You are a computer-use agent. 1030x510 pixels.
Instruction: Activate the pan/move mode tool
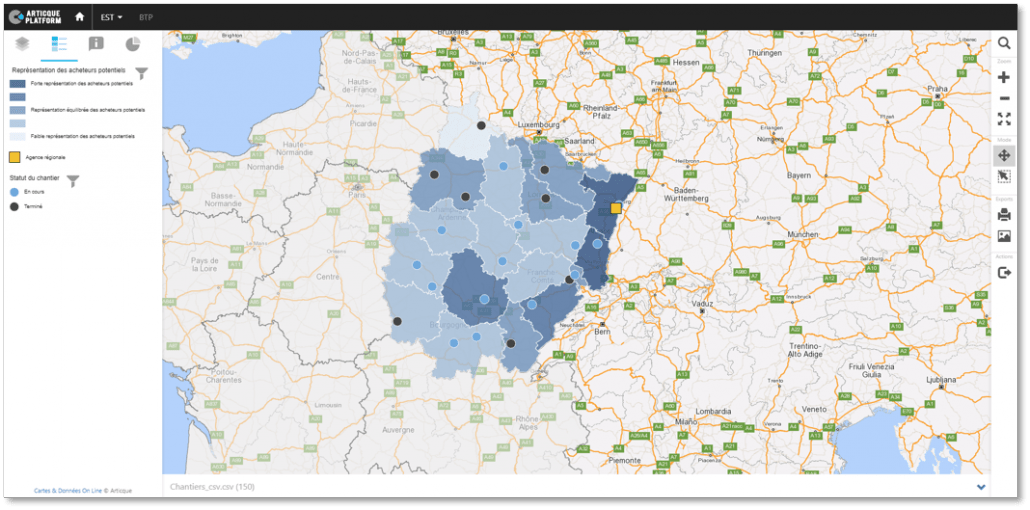point(1004,155)
